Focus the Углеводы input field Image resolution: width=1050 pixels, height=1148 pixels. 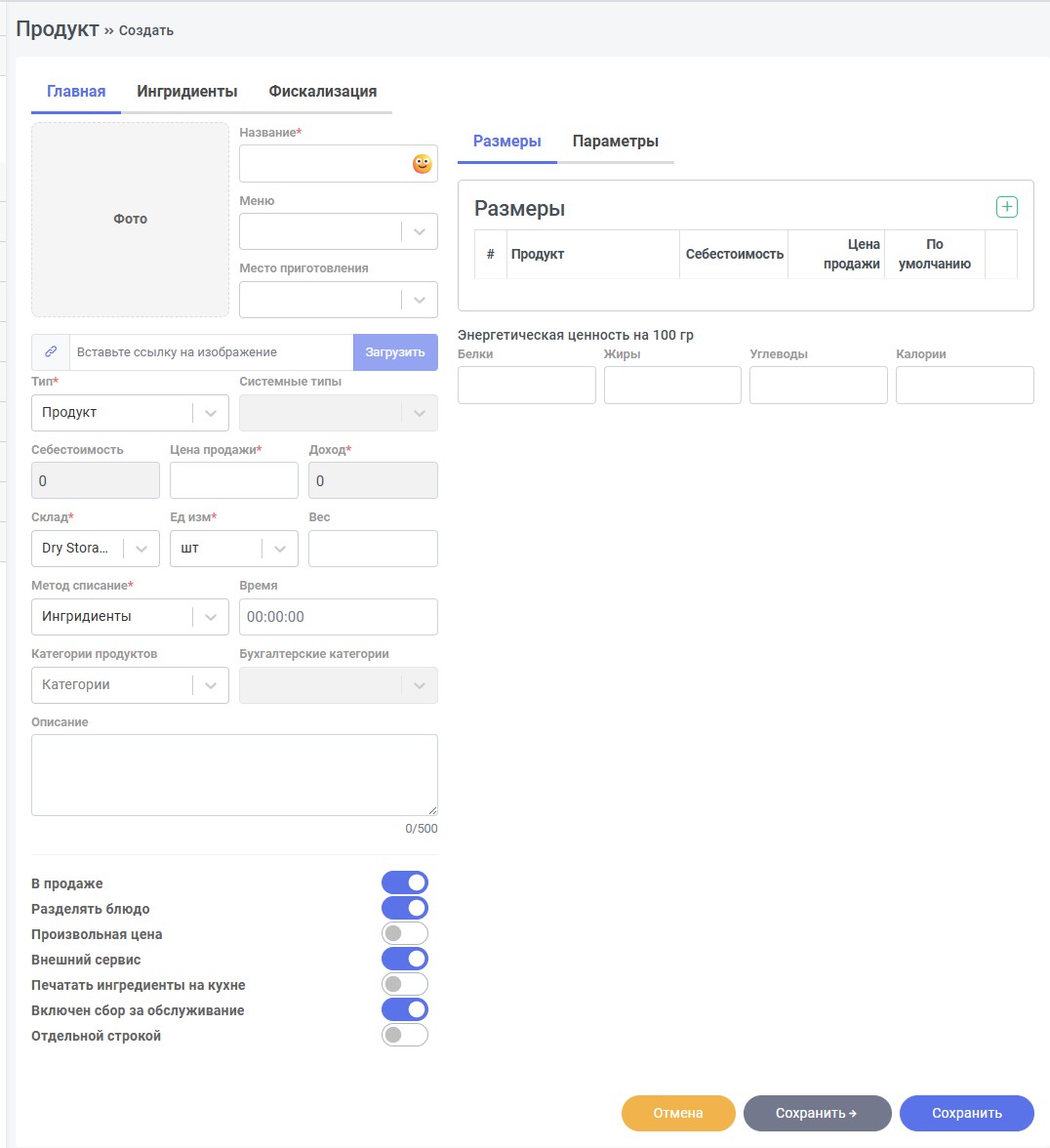819,385
